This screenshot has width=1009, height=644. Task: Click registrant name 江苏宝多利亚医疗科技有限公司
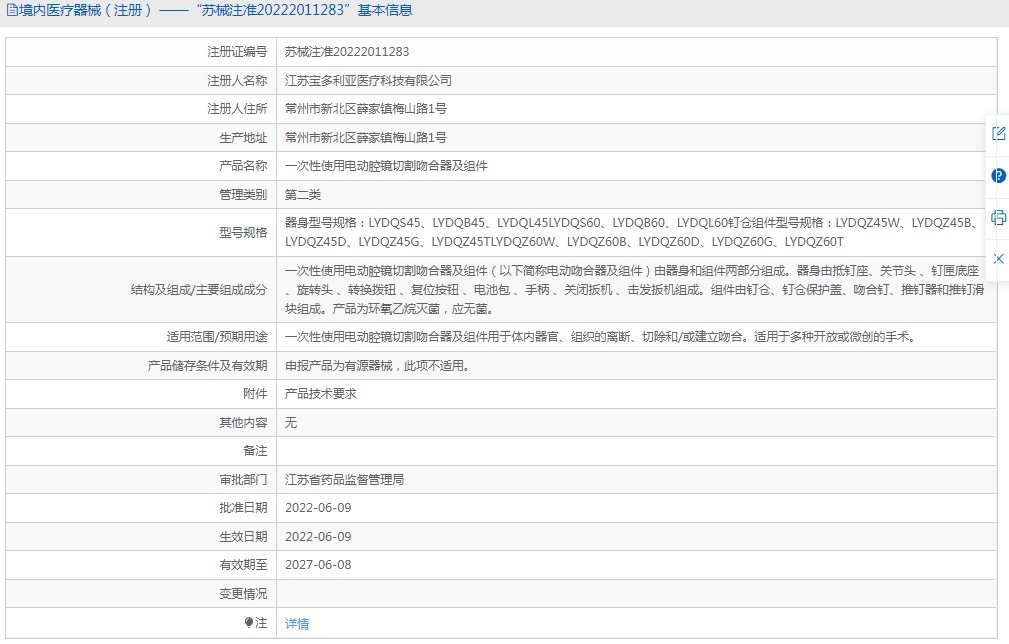point(368,80)
